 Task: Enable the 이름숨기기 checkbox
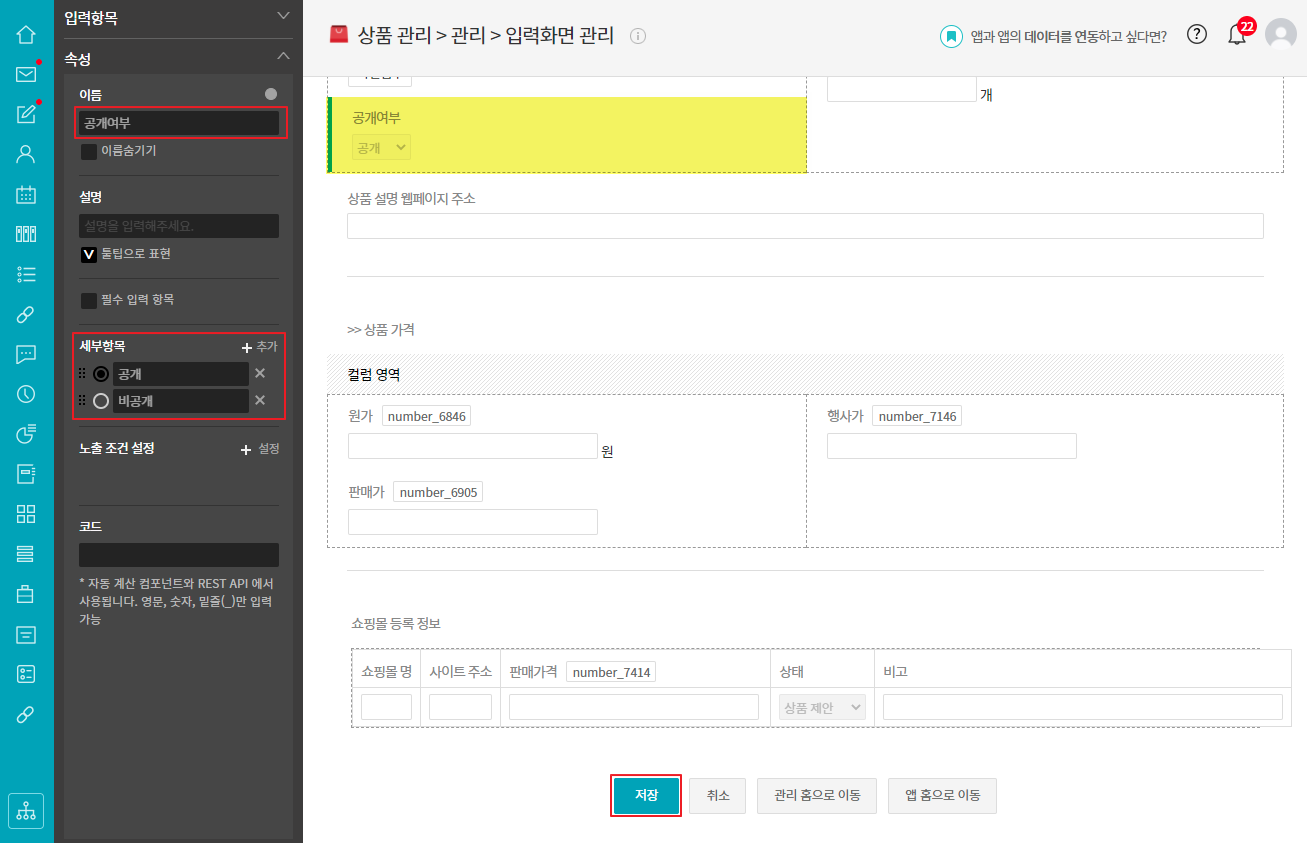[x=89, y=152]
